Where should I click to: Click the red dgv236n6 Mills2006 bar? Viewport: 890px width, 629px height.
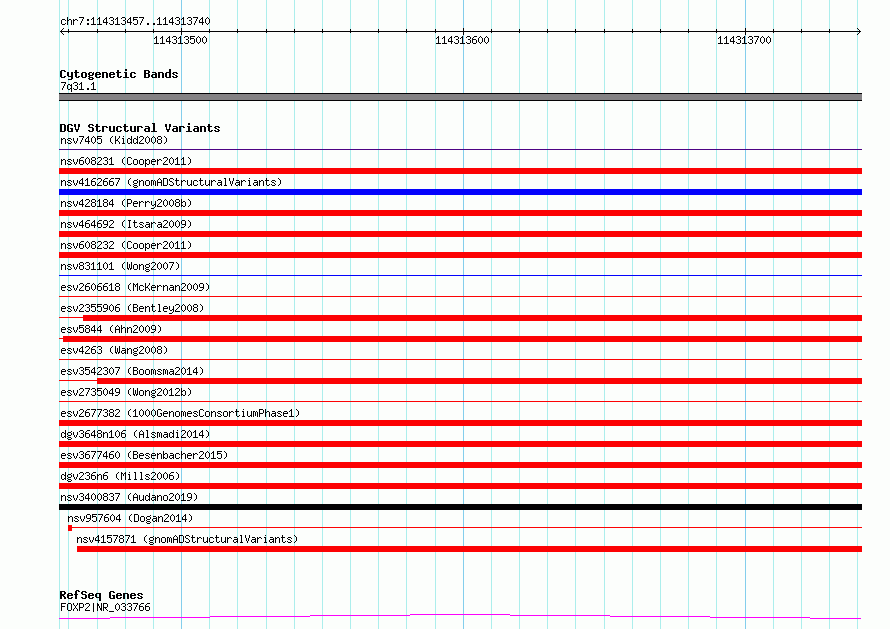[460, 486]
